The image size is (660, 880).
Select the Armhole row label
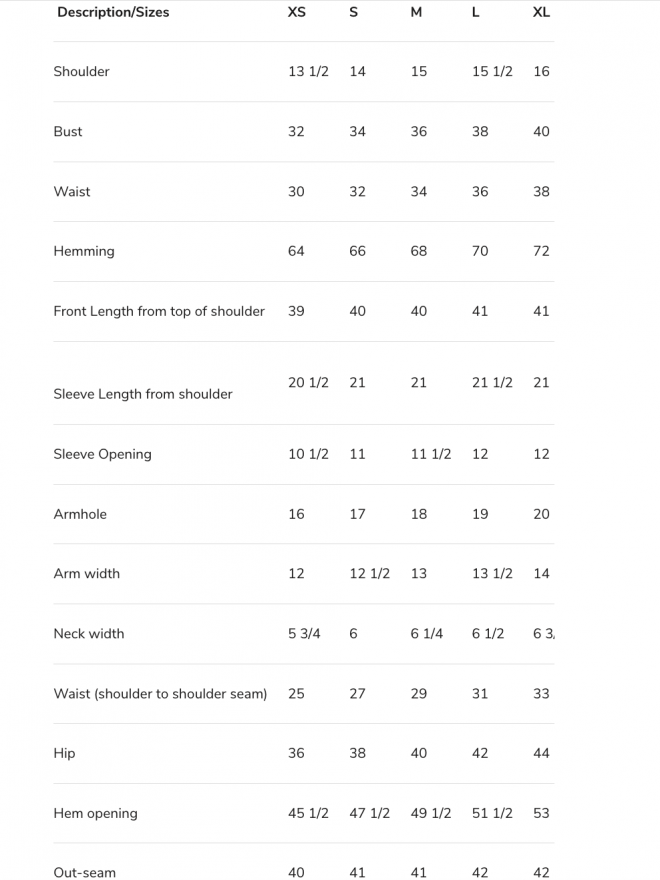(x=80, y=514)
